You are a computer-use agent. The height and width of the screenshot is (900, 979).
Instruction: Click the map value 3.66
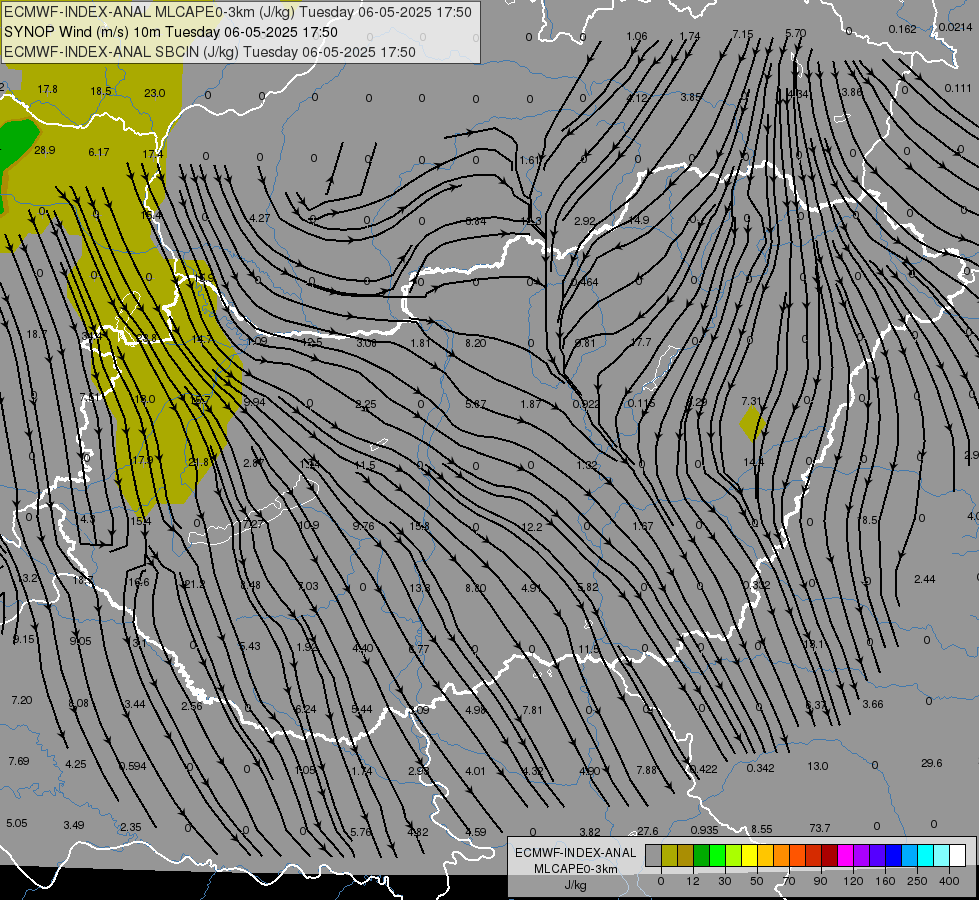tap(872, 704)
